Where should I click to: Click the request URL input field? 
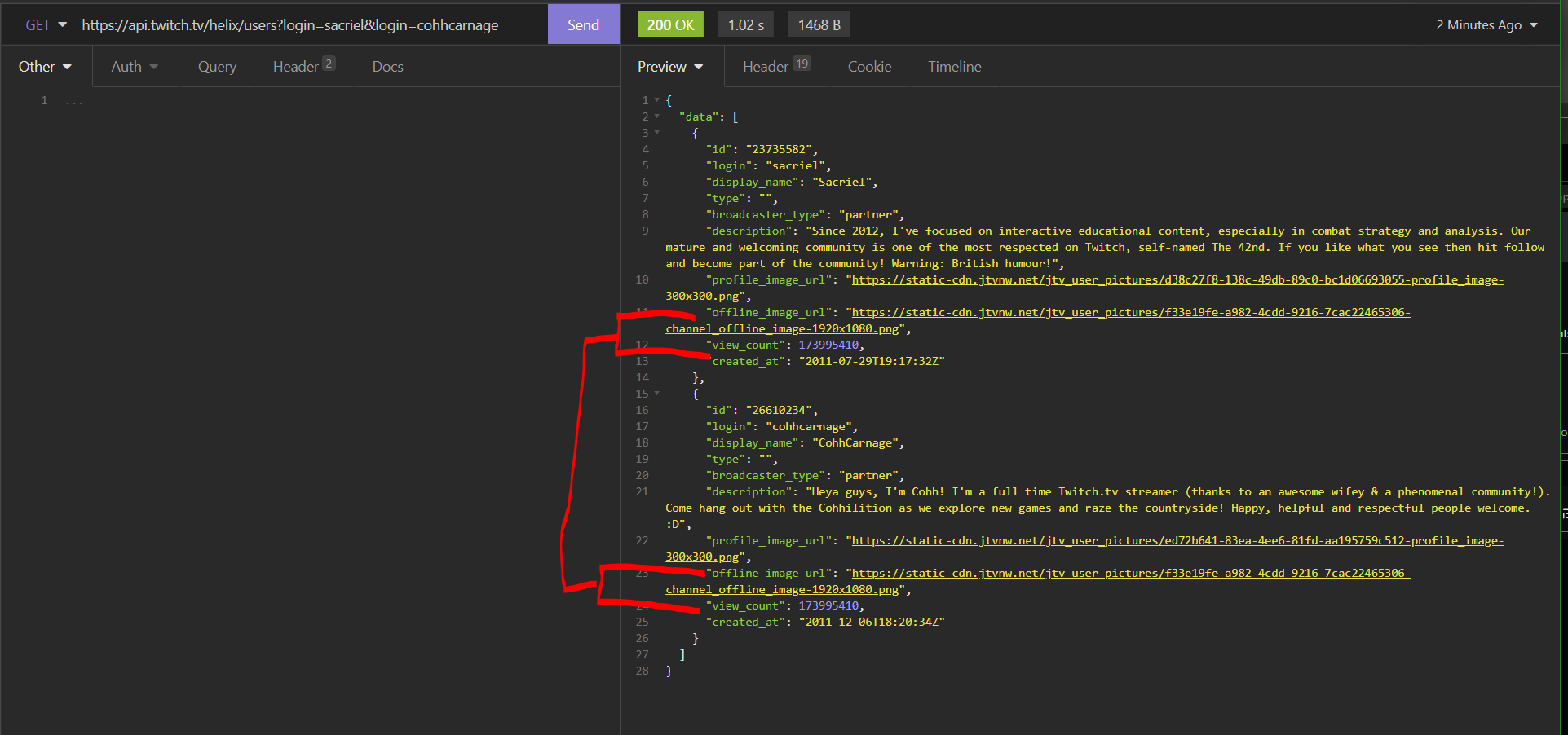click(x=310, y=25)
